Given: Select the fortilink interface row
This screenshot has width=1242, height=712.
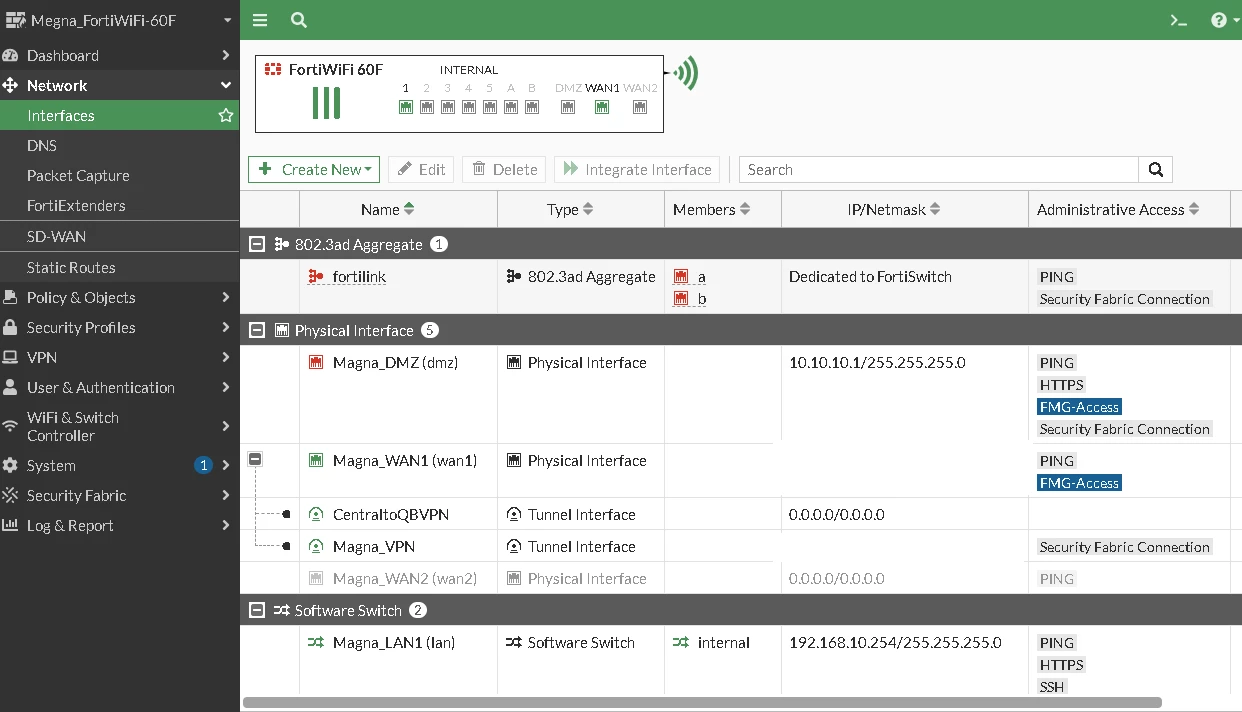Looking at the screenshot, I should point(734,287).
